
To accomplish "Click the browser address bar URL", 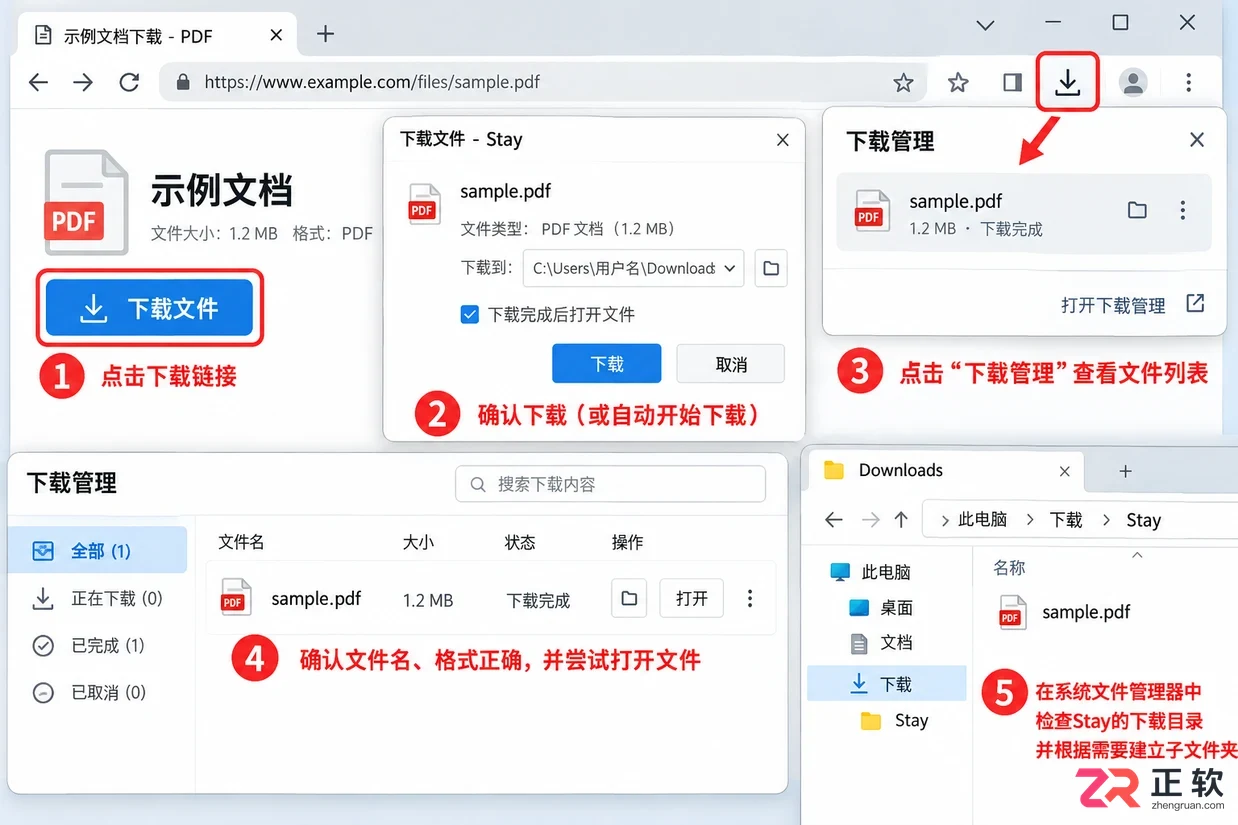I will click(372, 82).
